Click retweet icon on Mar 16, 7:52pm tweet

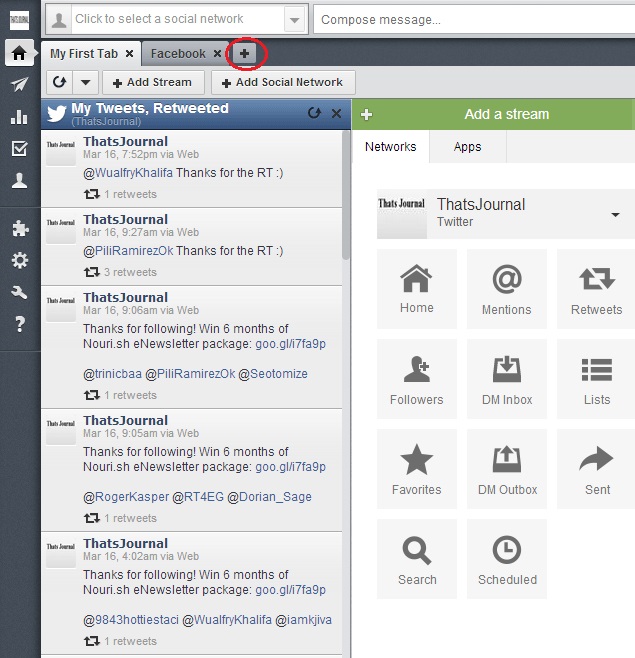click(91, 194)
